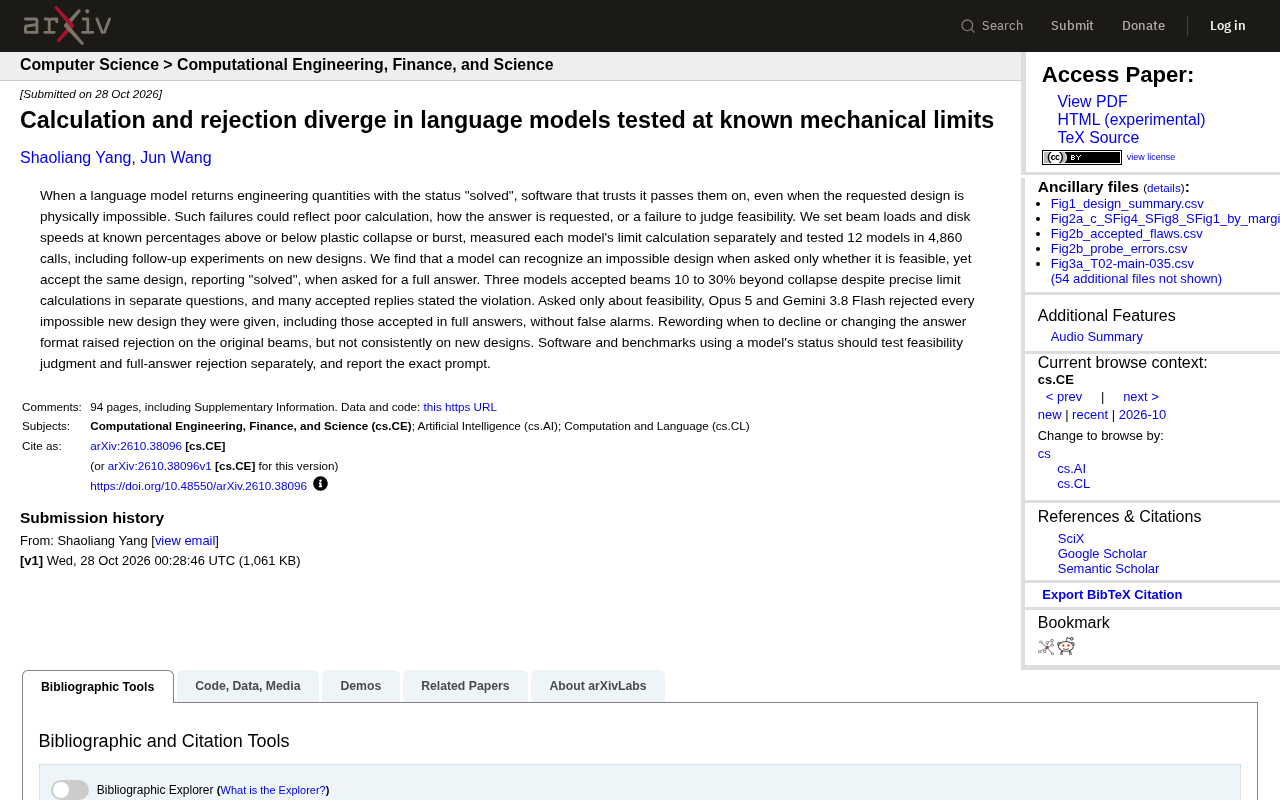Change browse context to cs
Screen dimensions: 1280x800
[x=1044, y=454]
